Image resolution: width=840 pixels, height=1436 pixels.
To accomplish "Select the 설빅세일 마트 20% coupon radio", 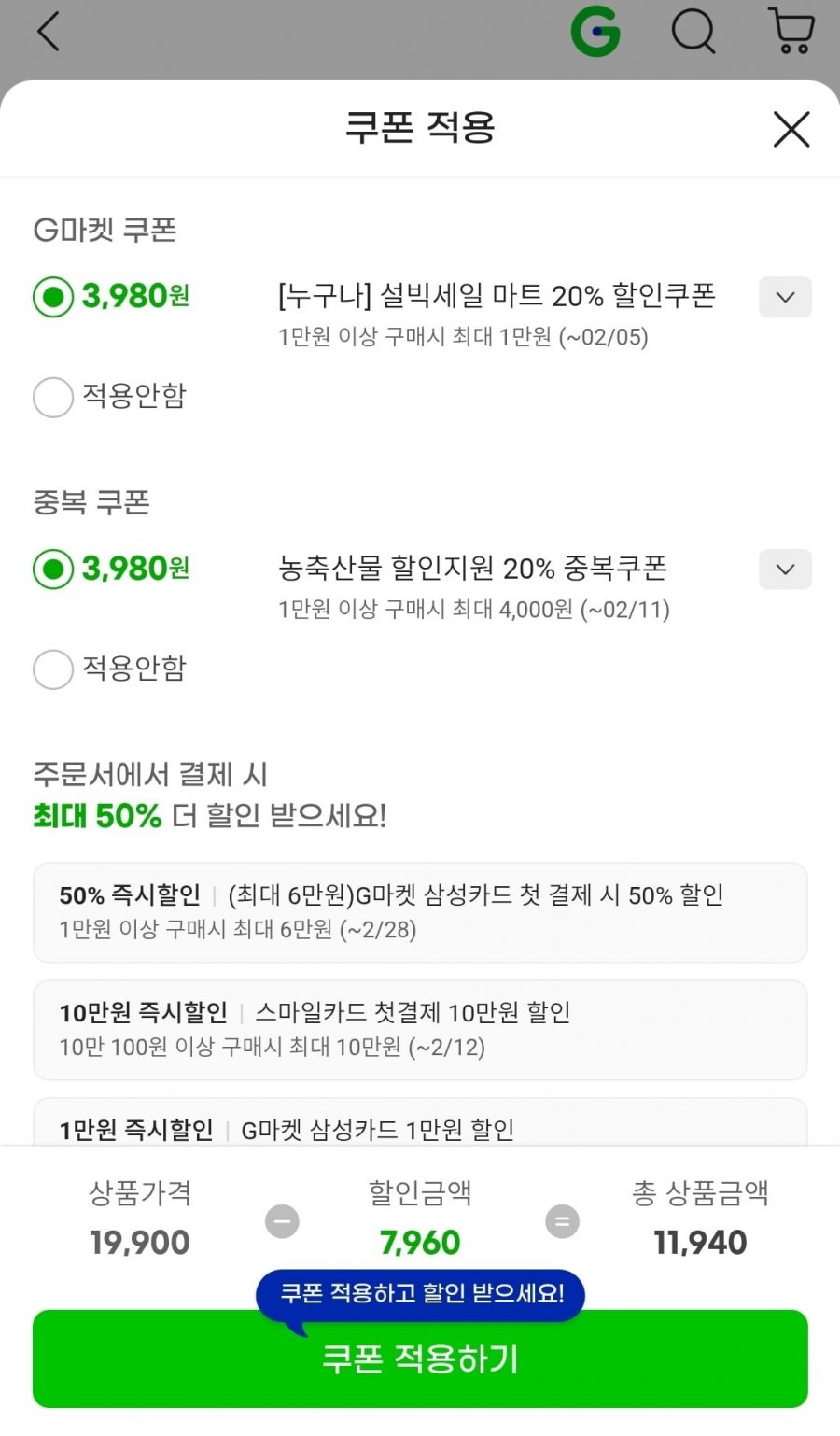I will (x=53, y=297).
